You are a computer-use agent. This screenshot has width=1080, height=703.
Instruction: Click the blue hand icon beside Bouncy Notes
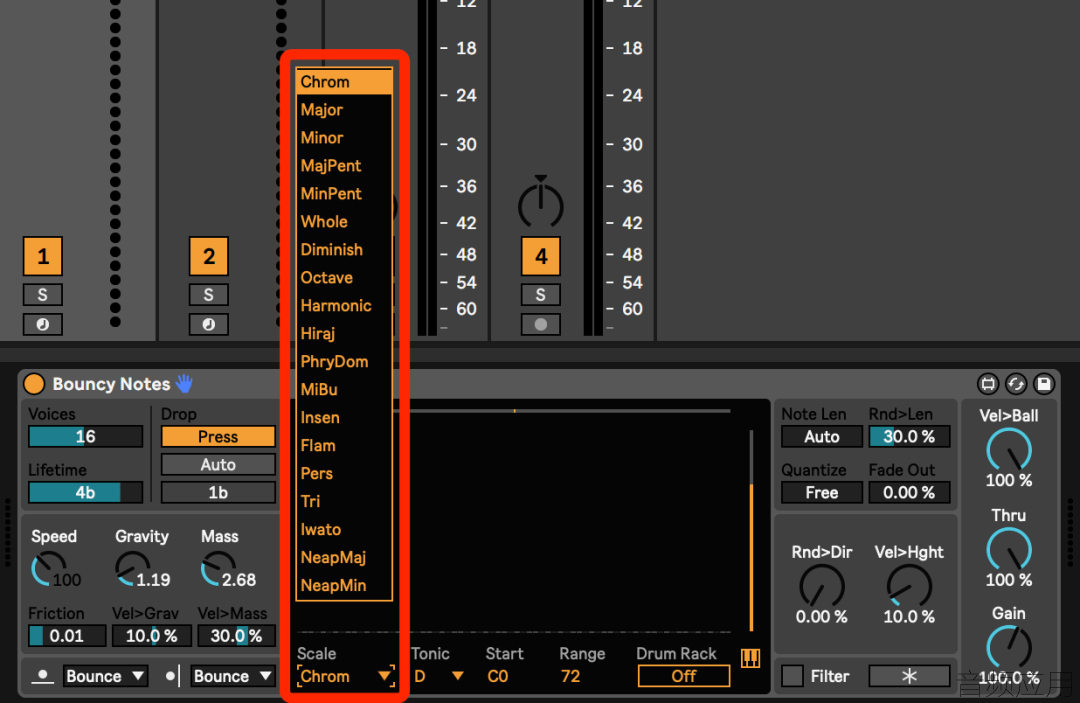click(185, 384)
